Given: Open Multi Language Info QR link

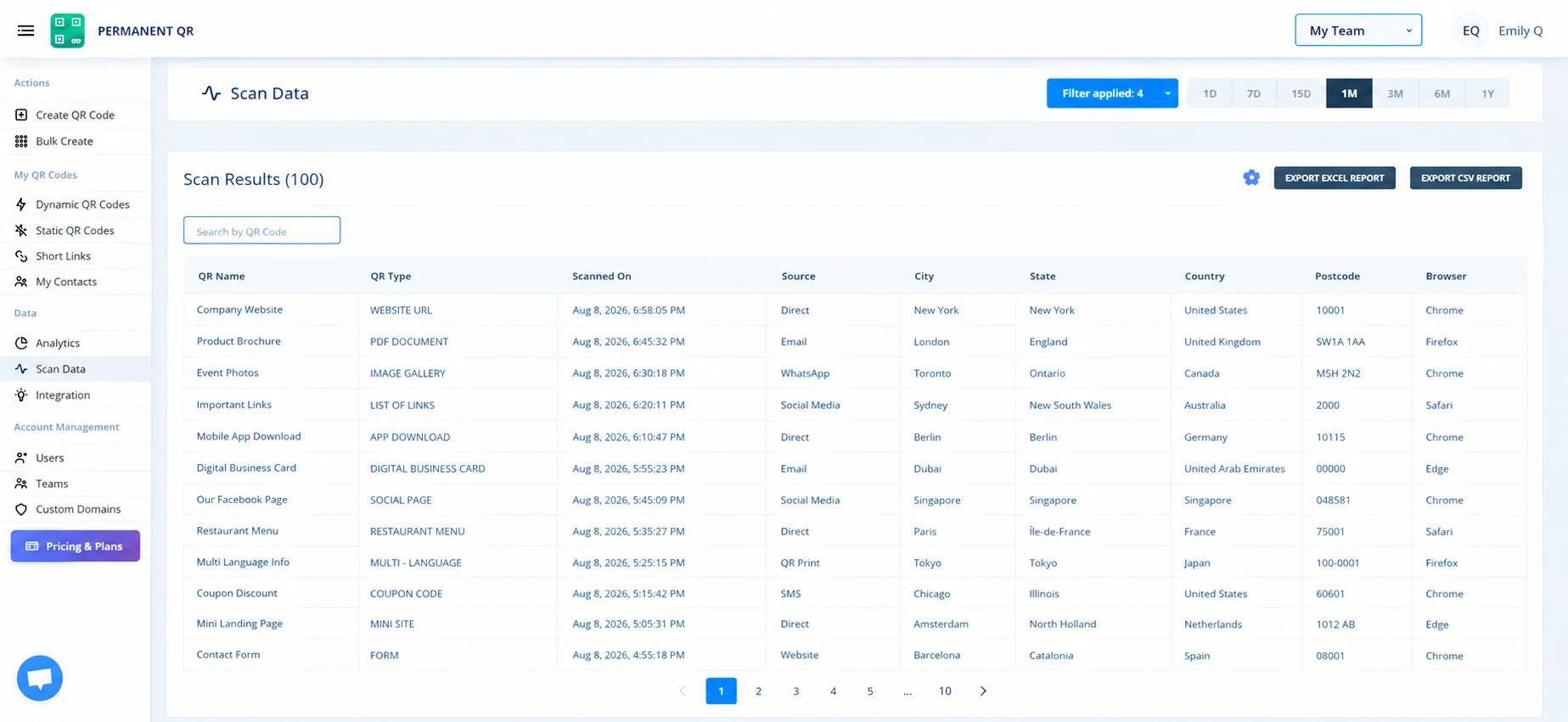Looking at the screenshot, I should point(243,562).
